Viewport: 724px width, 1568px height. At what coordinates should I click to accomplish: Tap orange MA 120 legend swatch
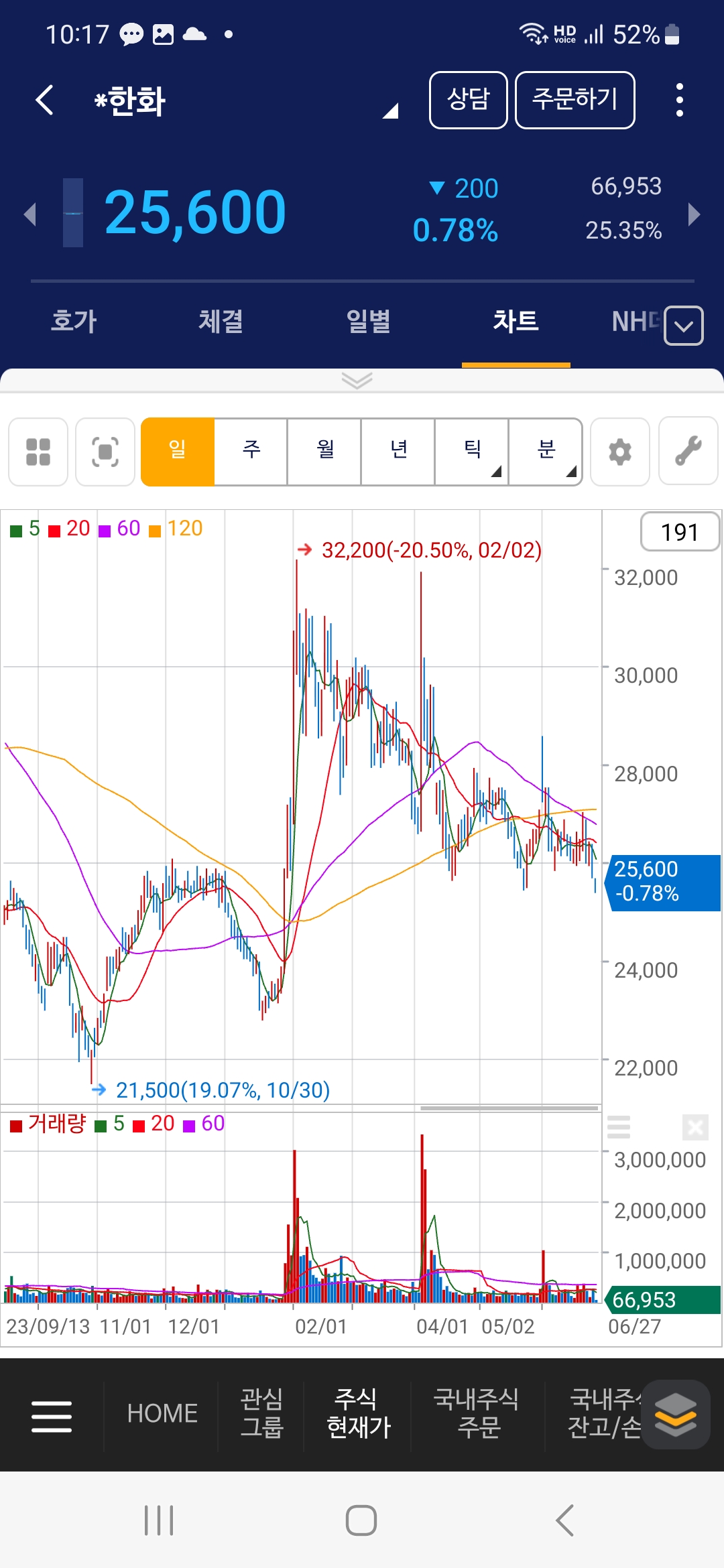[155, 531]
